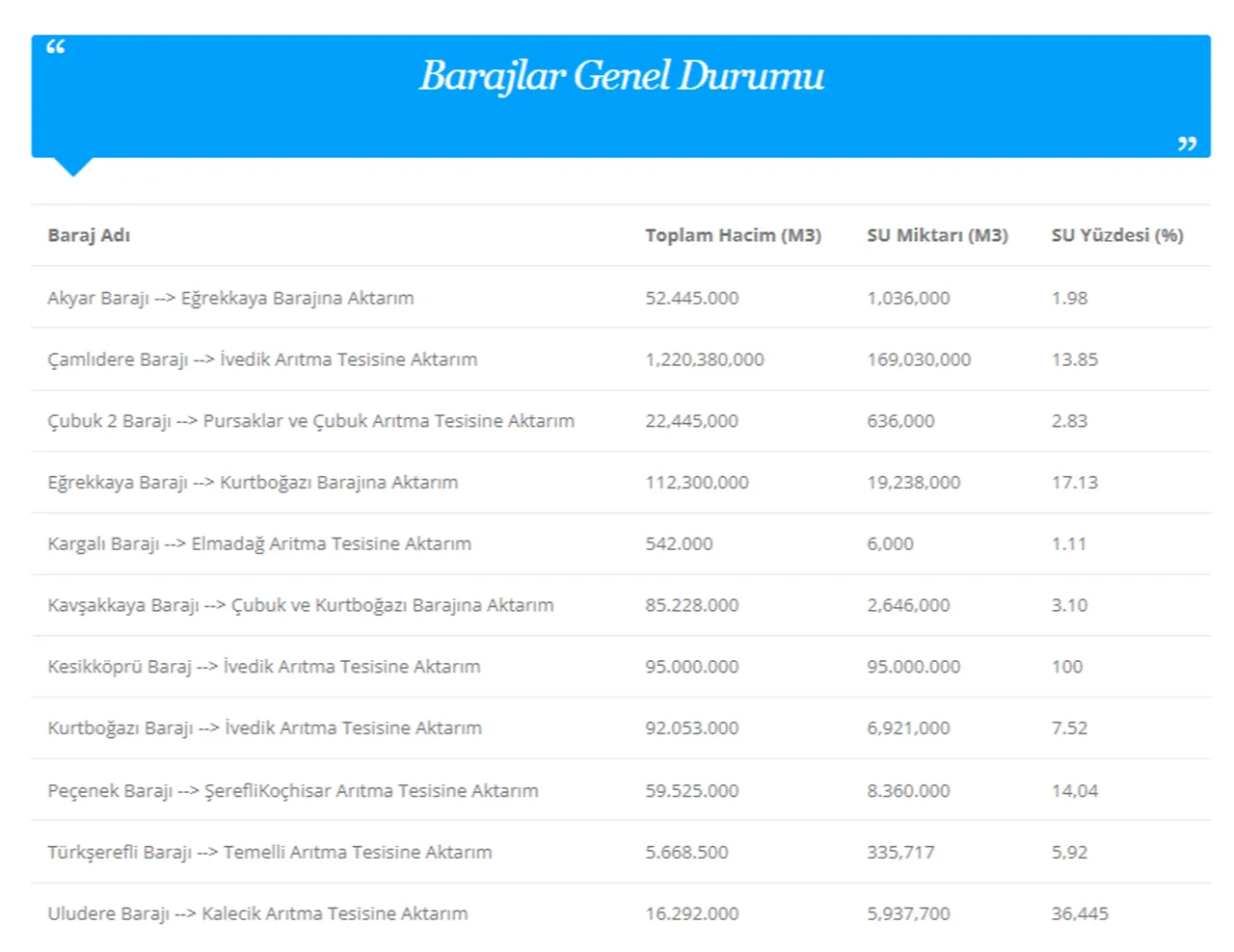
Task: Click the Uludere Barajı row name
Action: (x=257, y=913)
